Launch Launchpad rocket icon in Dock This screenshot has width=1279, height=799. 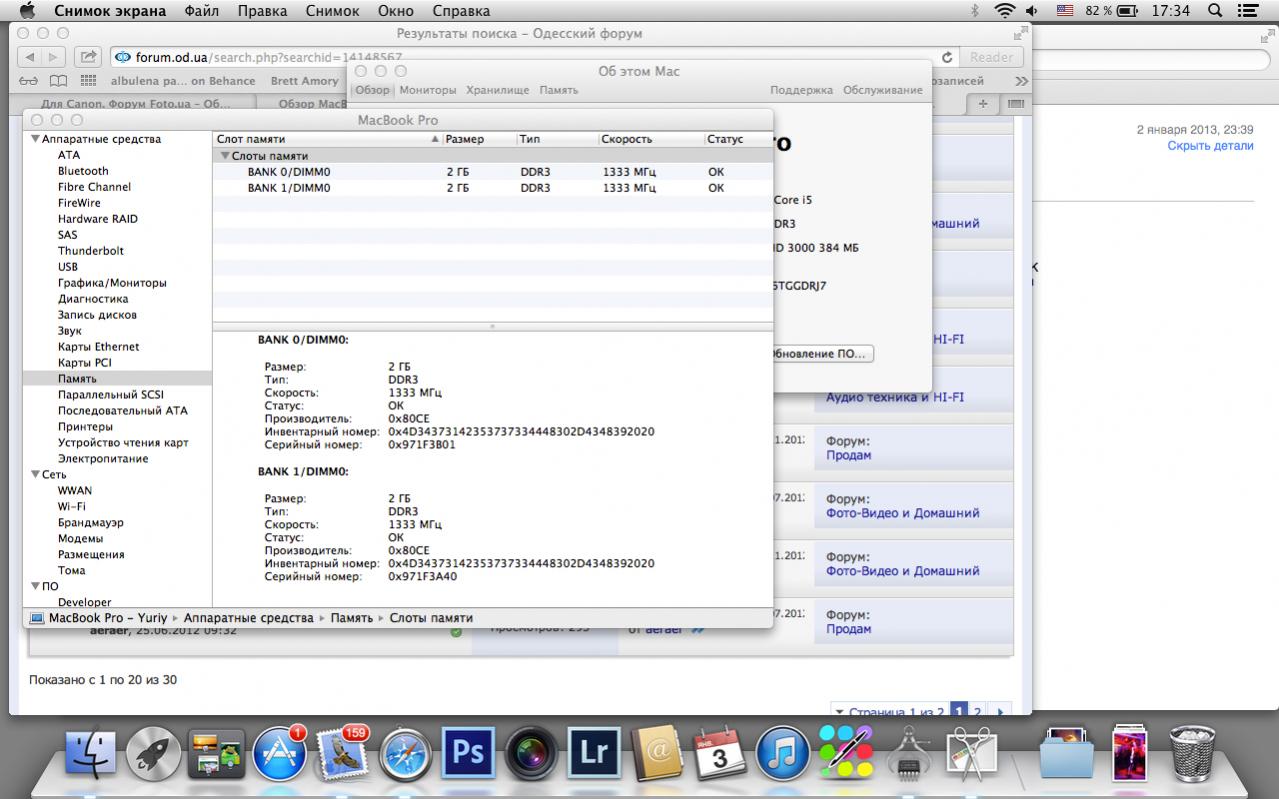[x=153, y=754]
